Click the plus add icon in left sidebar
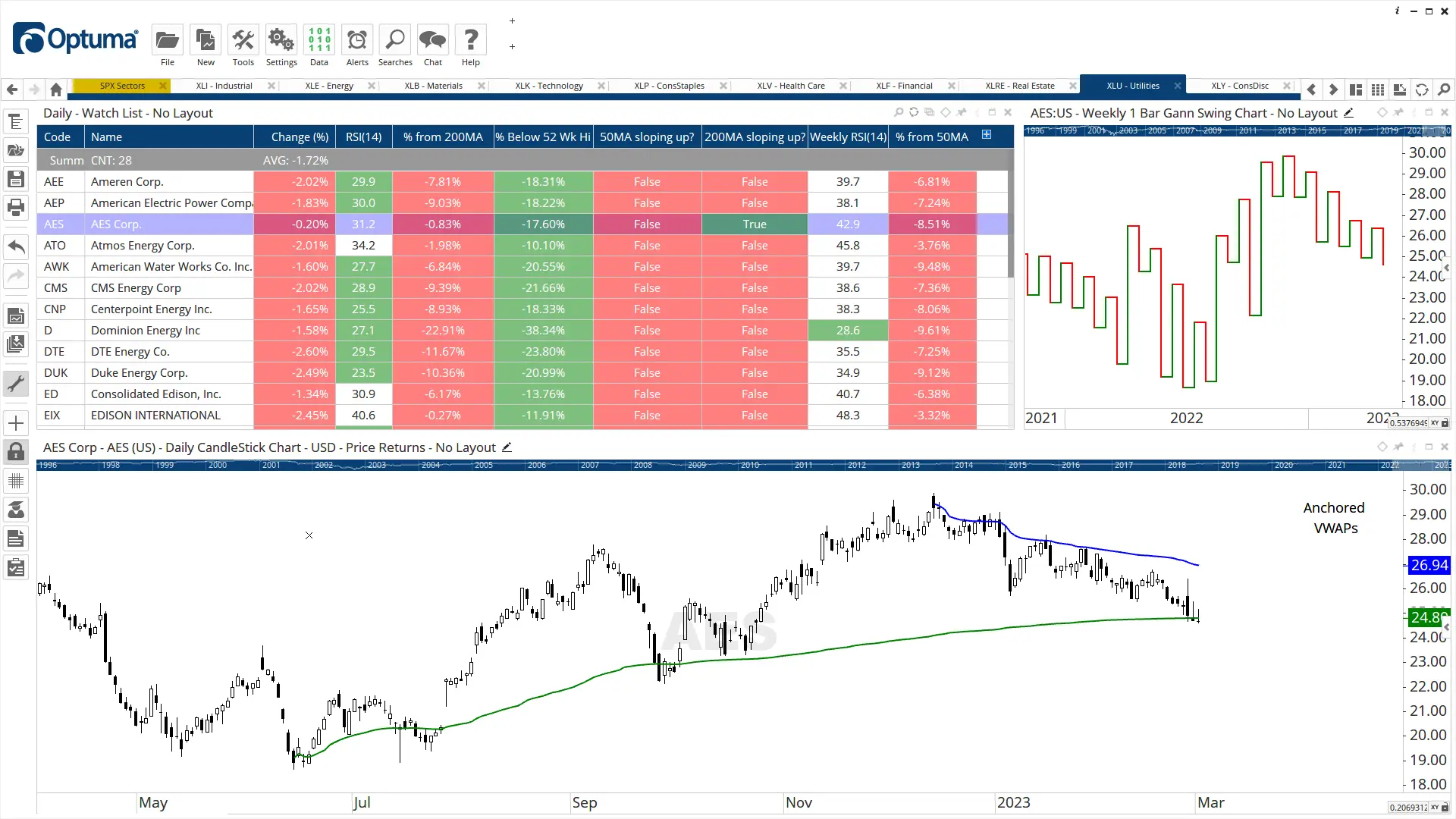 pyautogui.click(x=16, y=423)
